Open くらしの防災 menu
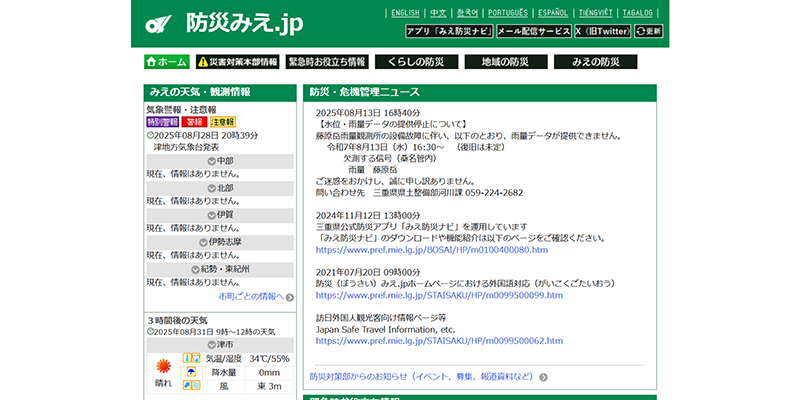800x400 pixels. (x=416, y=62)
